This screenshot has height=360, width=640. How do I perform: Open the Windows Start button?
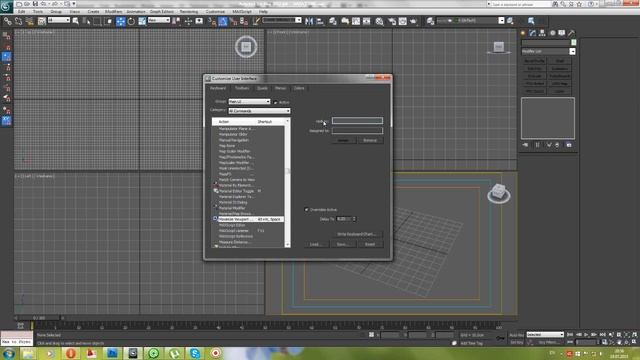[8, 353]
